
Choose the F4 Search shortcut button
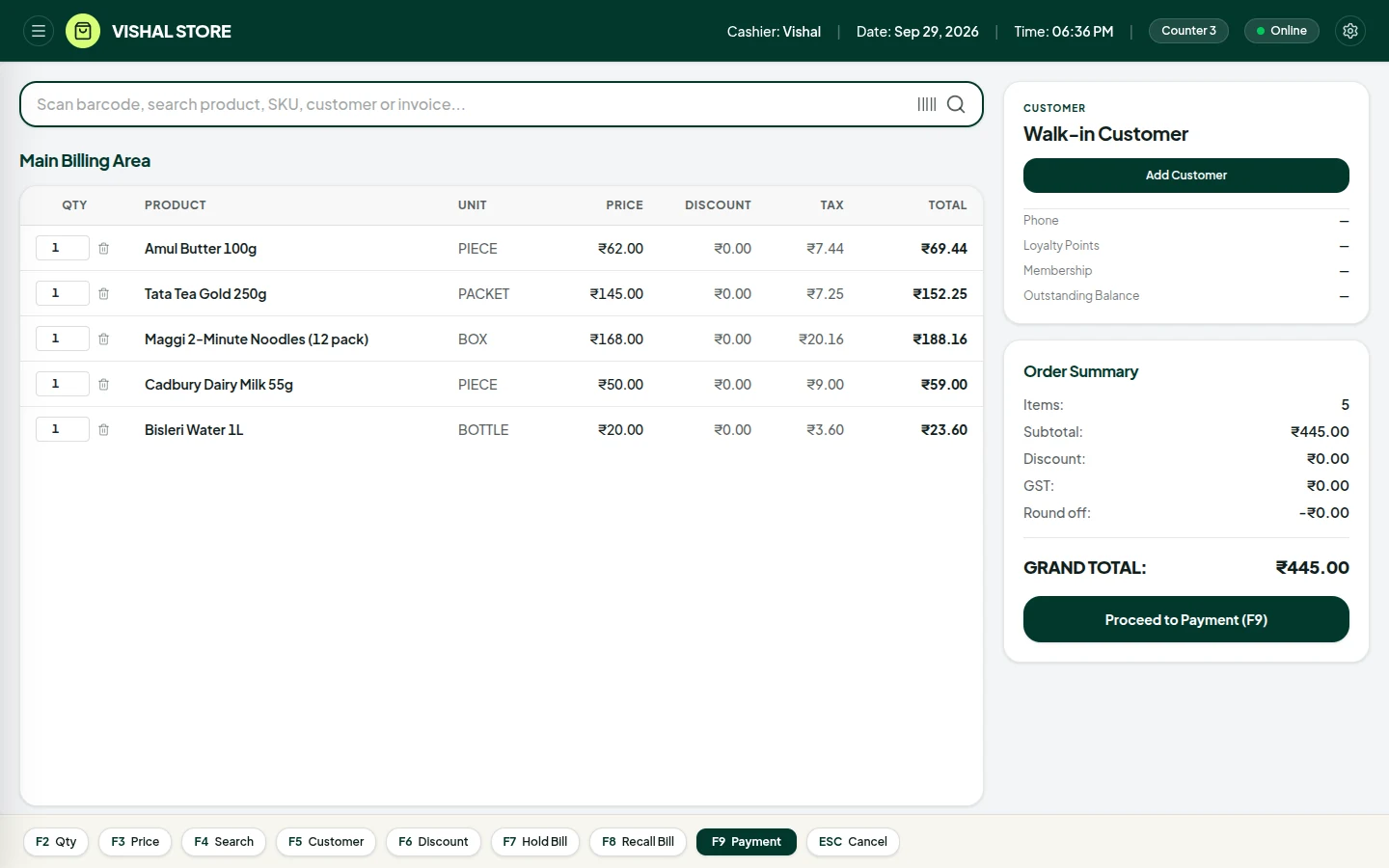point(224,842)
